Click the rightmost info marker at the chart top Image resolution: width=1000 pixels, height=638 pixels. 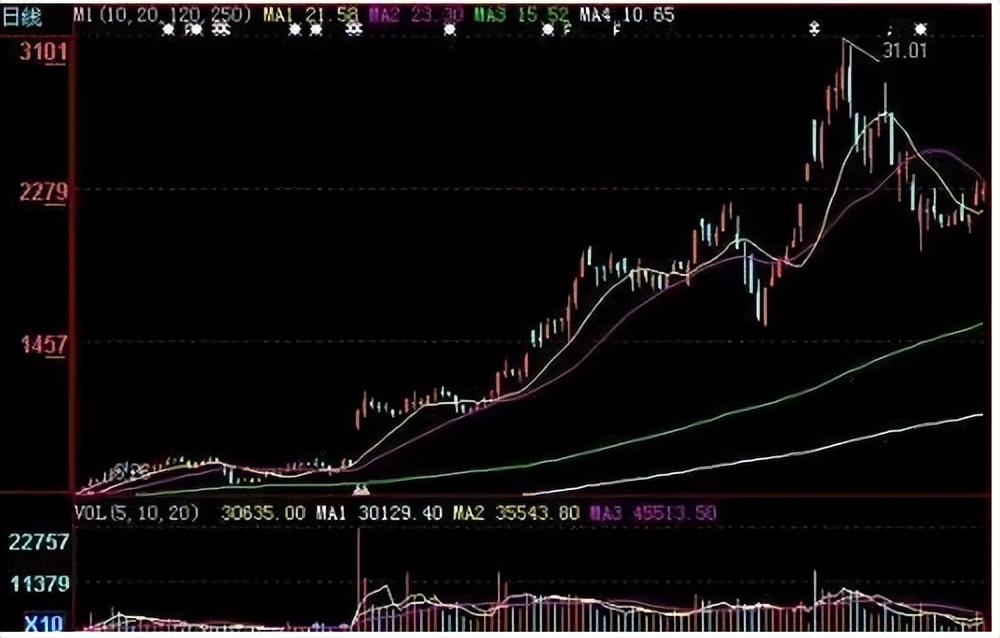(920, 29)
